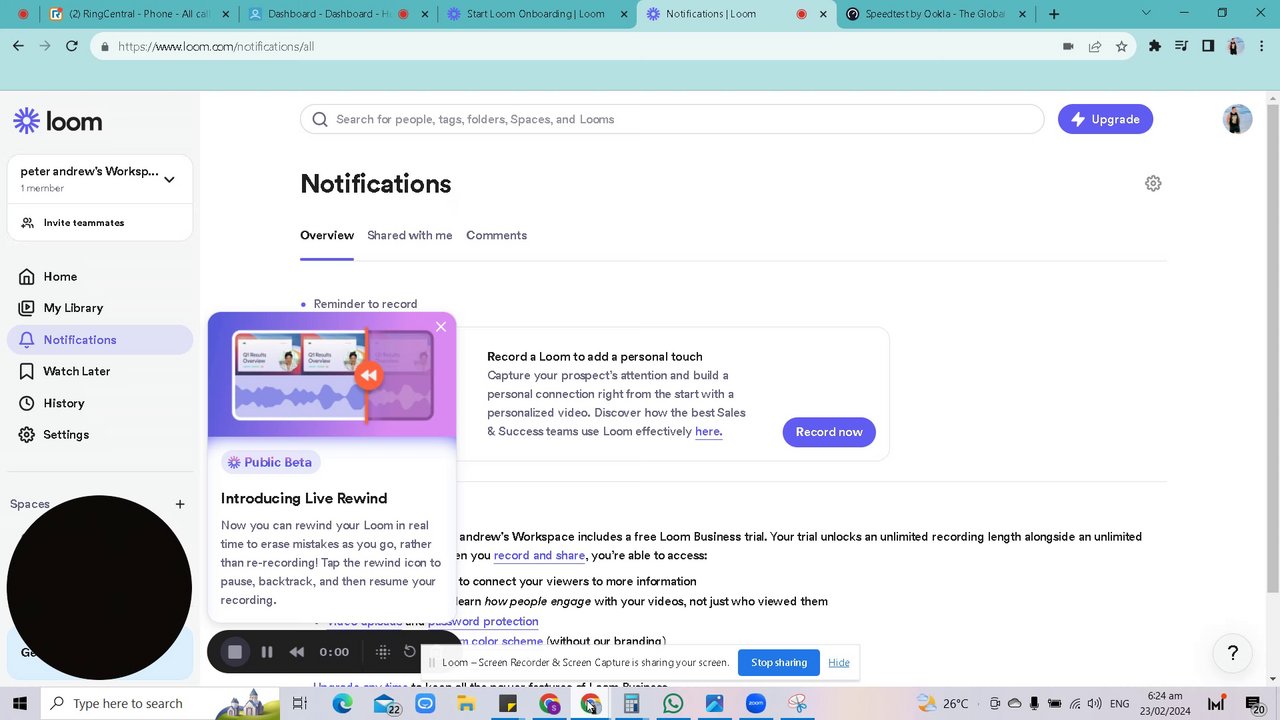This screenshot has height=720, width=1280.
Task: Expand the workspace switcher dropdown
Action: [169, 180]
